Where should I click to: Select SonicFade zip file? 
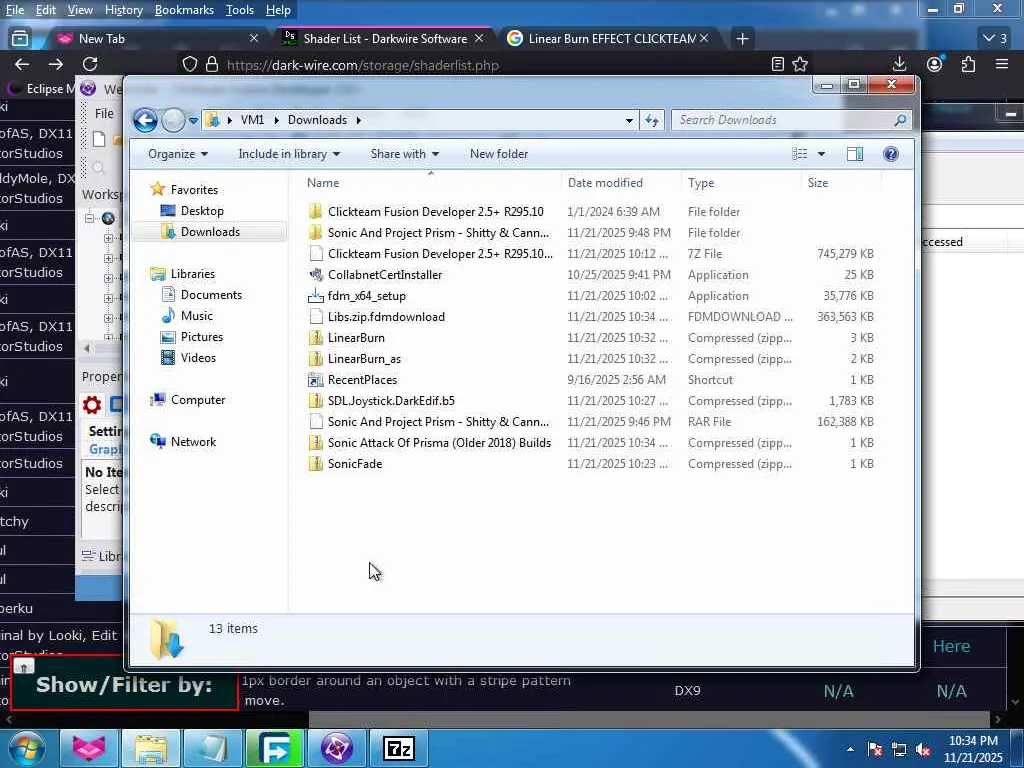(x=355, y=464)
